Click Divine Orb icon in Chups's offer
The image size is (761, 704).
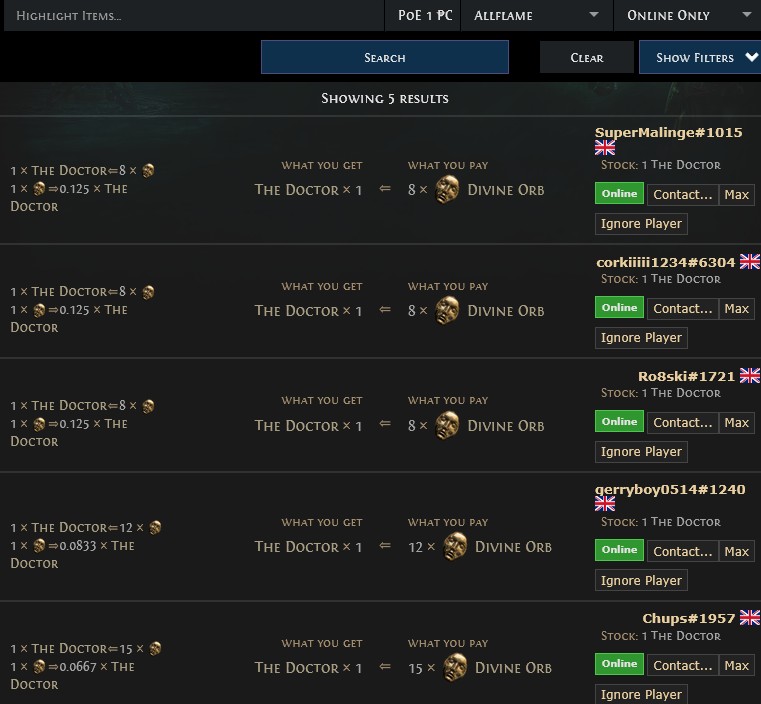455,667
